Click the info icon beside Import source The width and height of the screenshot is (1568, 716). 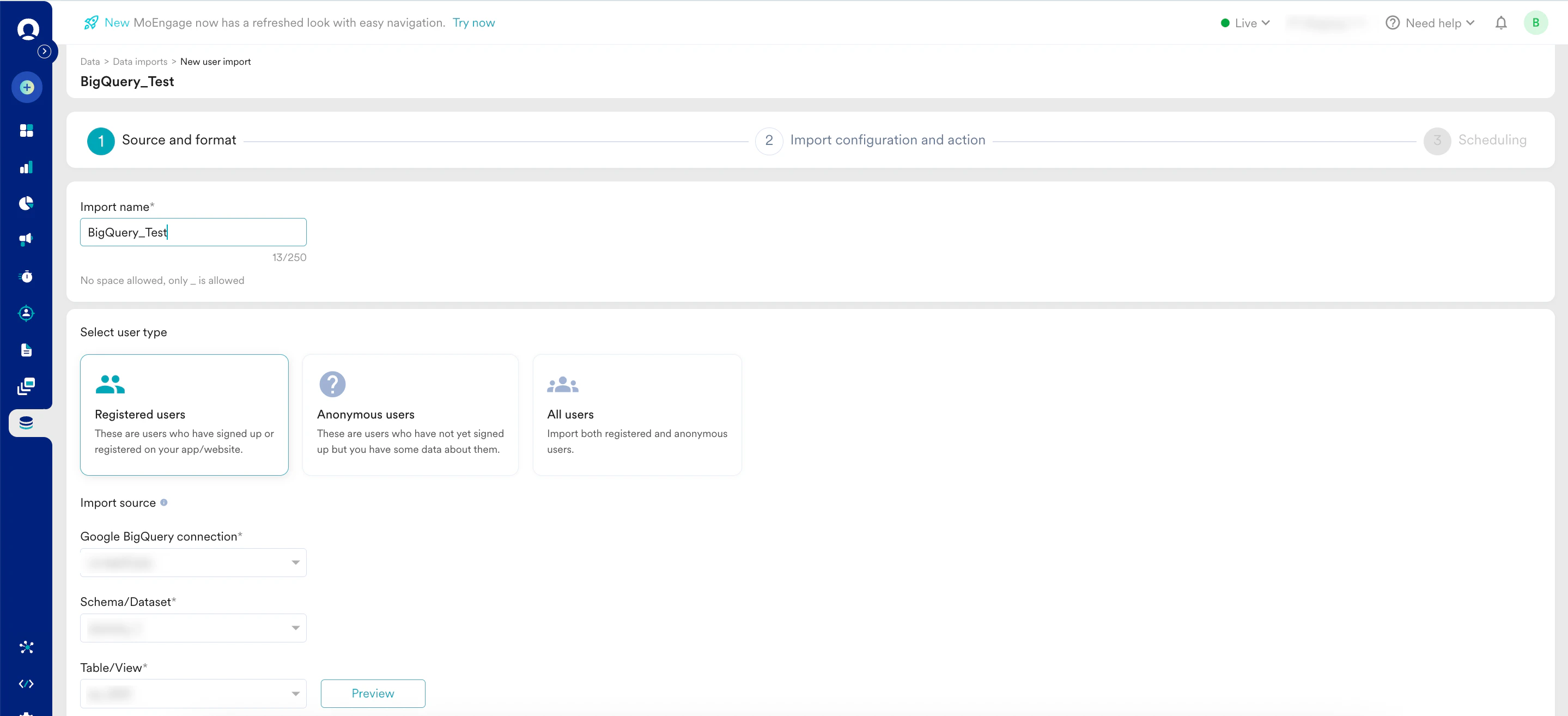(164, 502)
